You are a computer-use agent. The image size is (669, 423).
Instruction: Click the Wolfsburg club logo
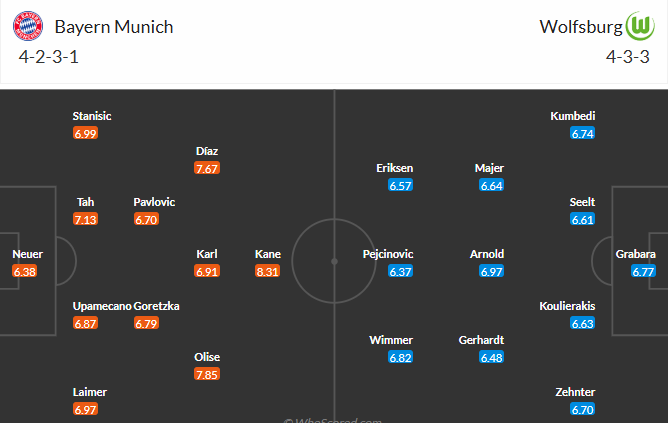[638, 26]
